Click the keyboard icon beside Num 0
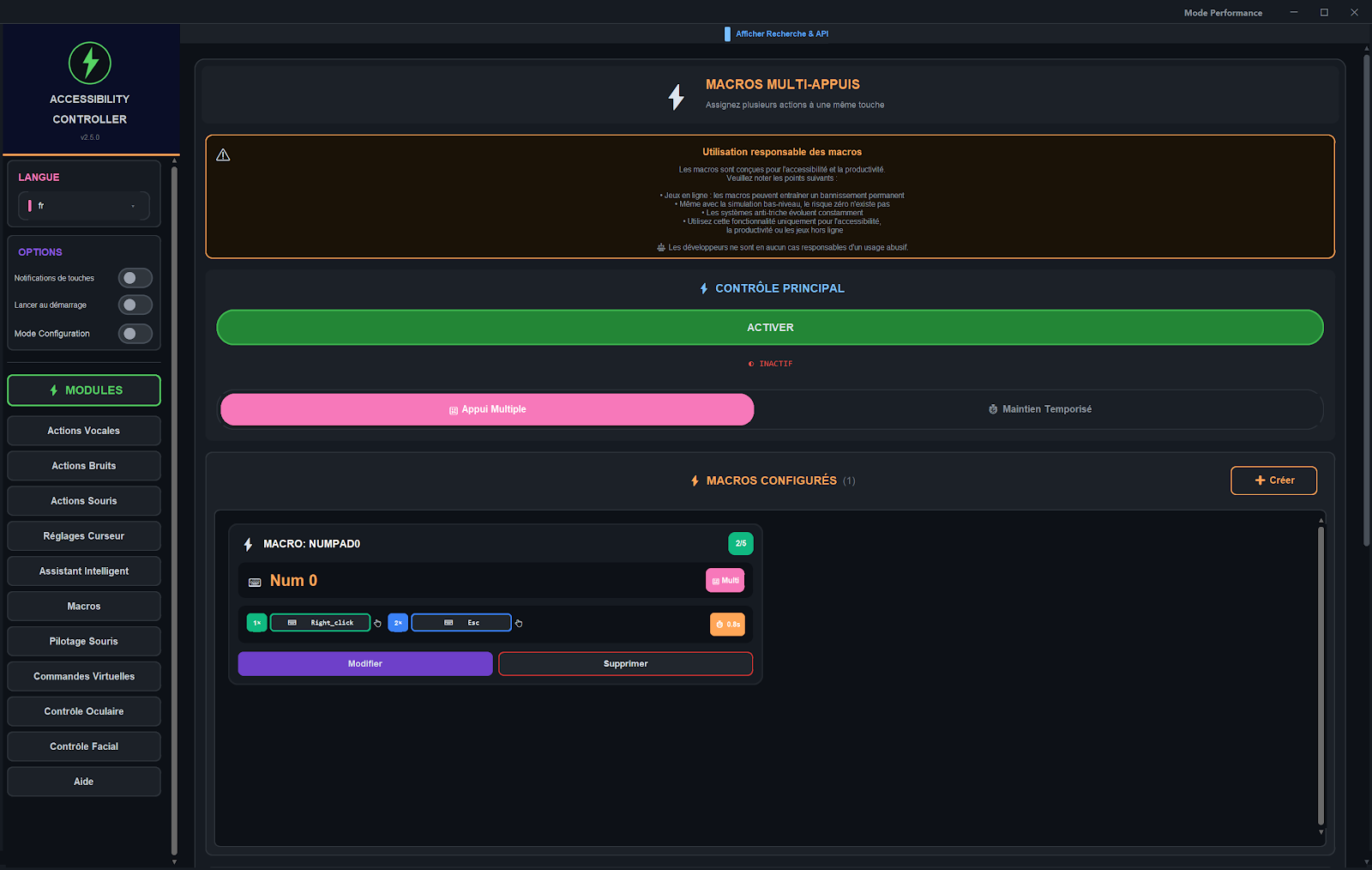 [x=255, y=582]
